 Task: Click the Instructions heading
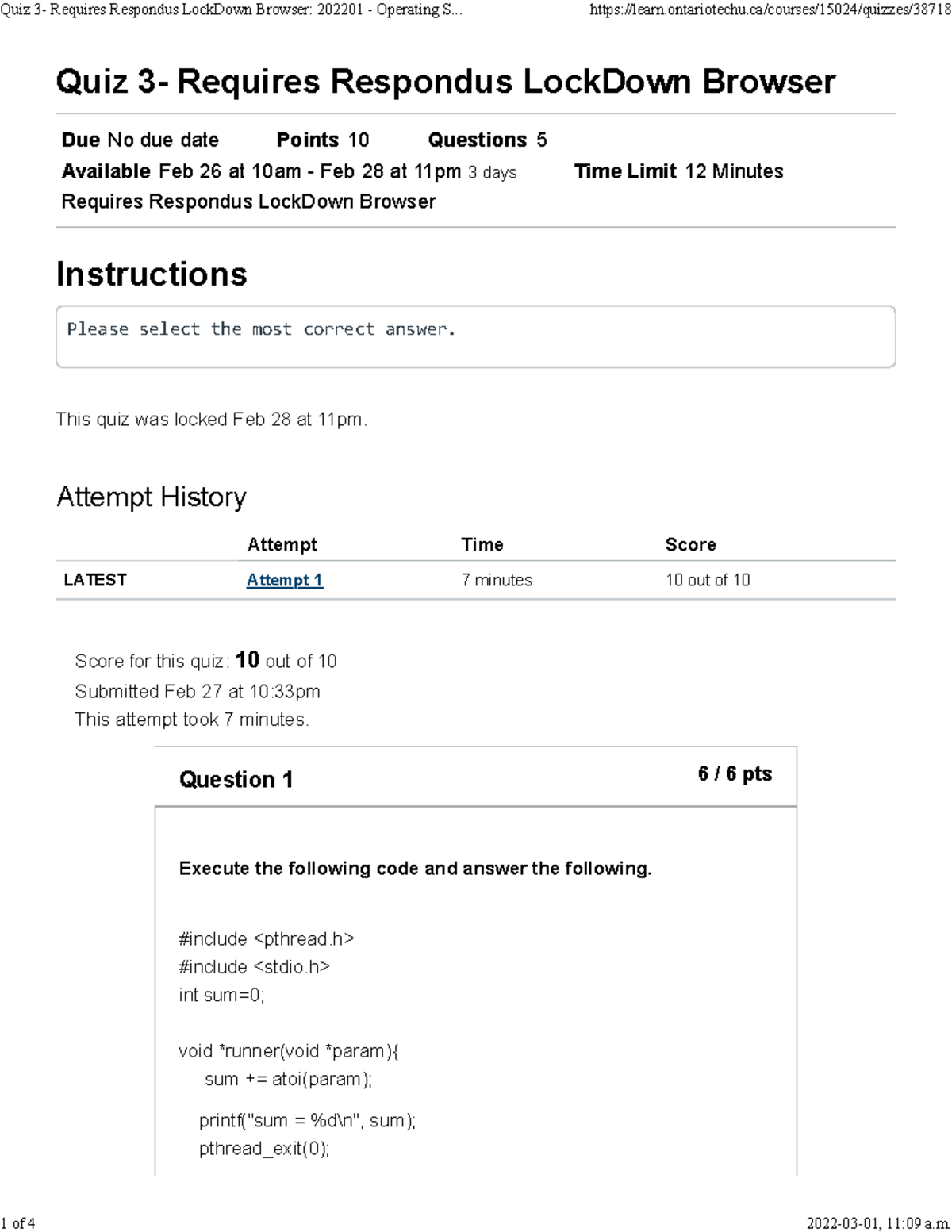pos(152,274)
